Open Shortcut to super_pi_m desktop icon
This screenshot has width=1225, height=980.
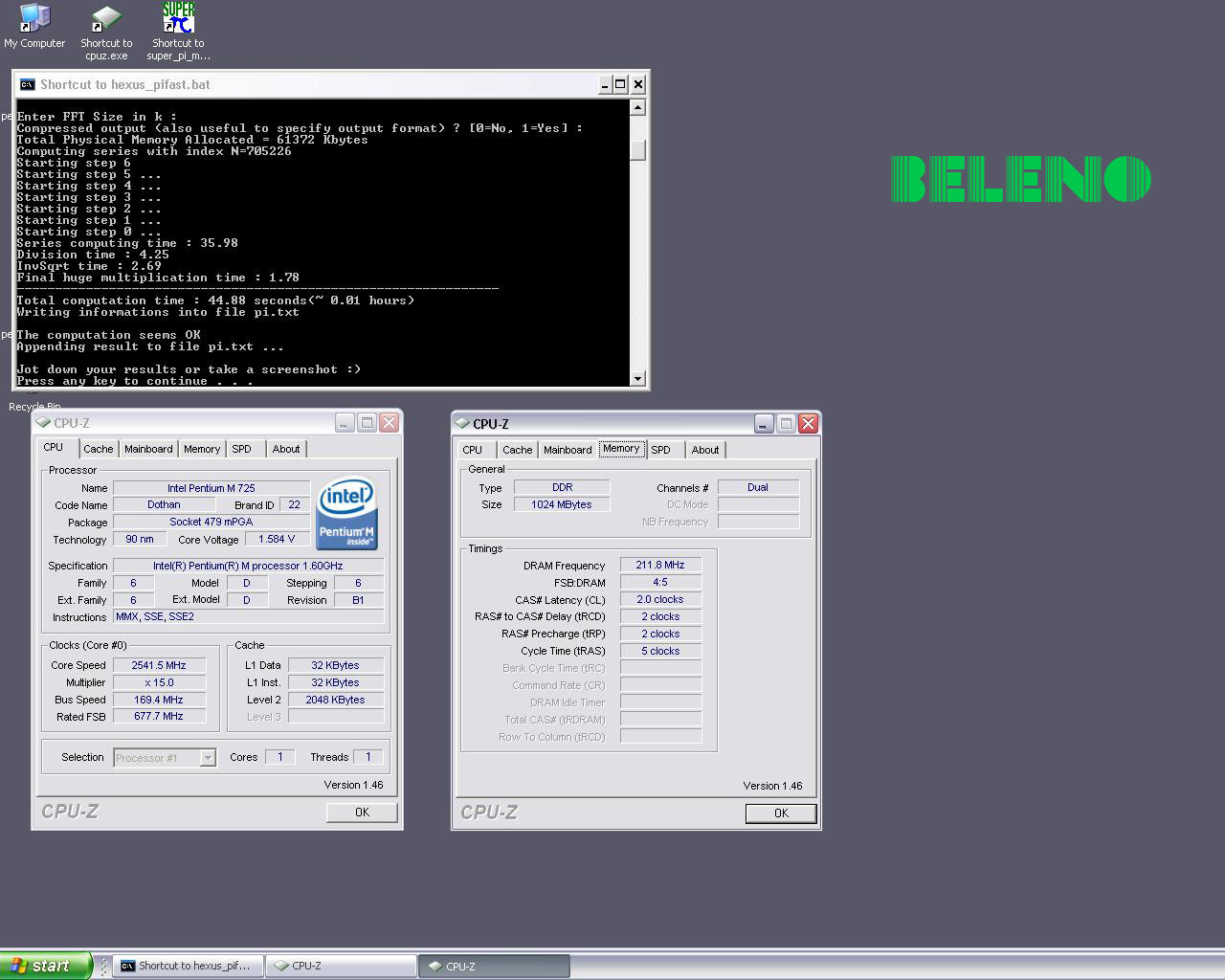click(178, 32)
